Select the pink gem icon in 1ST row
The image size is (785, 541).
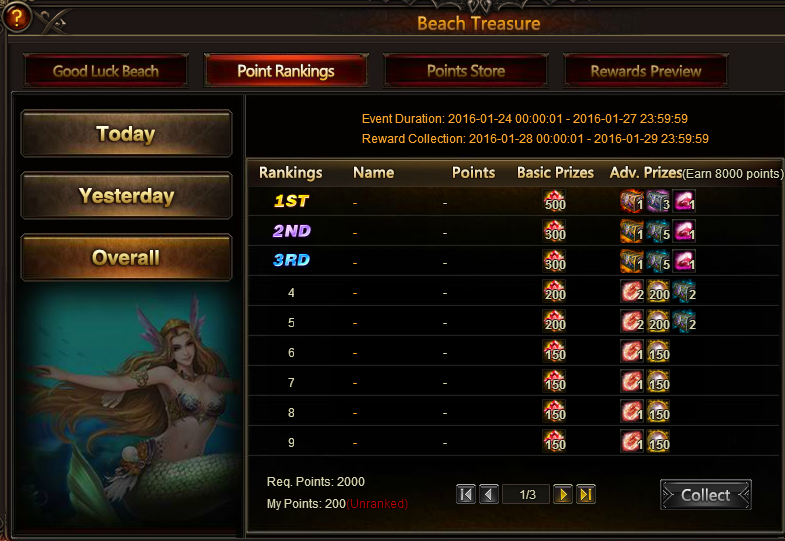(x=684, y=201)
